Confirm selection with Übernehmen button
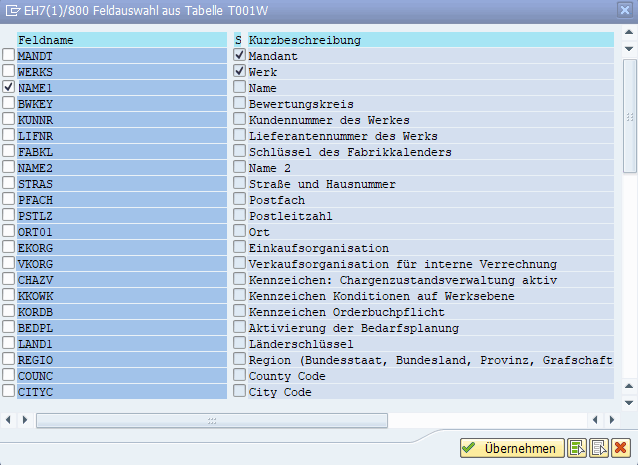 pos(512,448)
